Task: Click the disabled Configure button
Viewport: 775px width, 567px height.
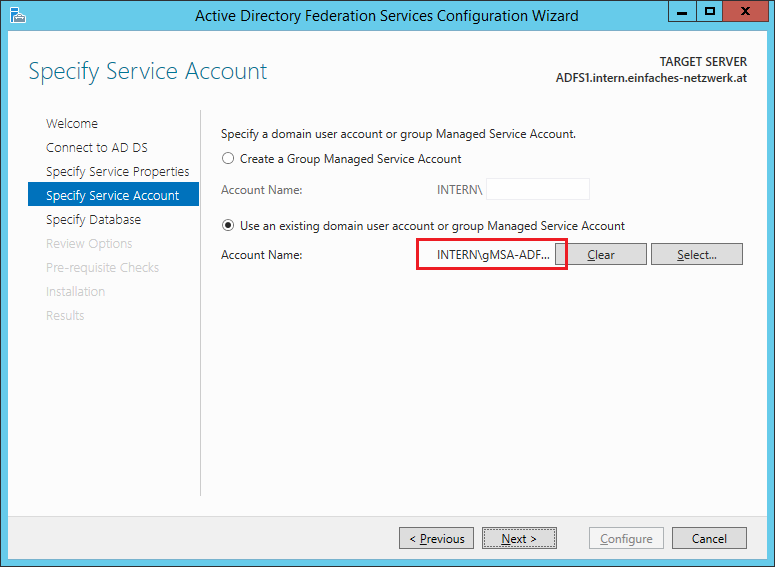Action: [x=626, y=538]
